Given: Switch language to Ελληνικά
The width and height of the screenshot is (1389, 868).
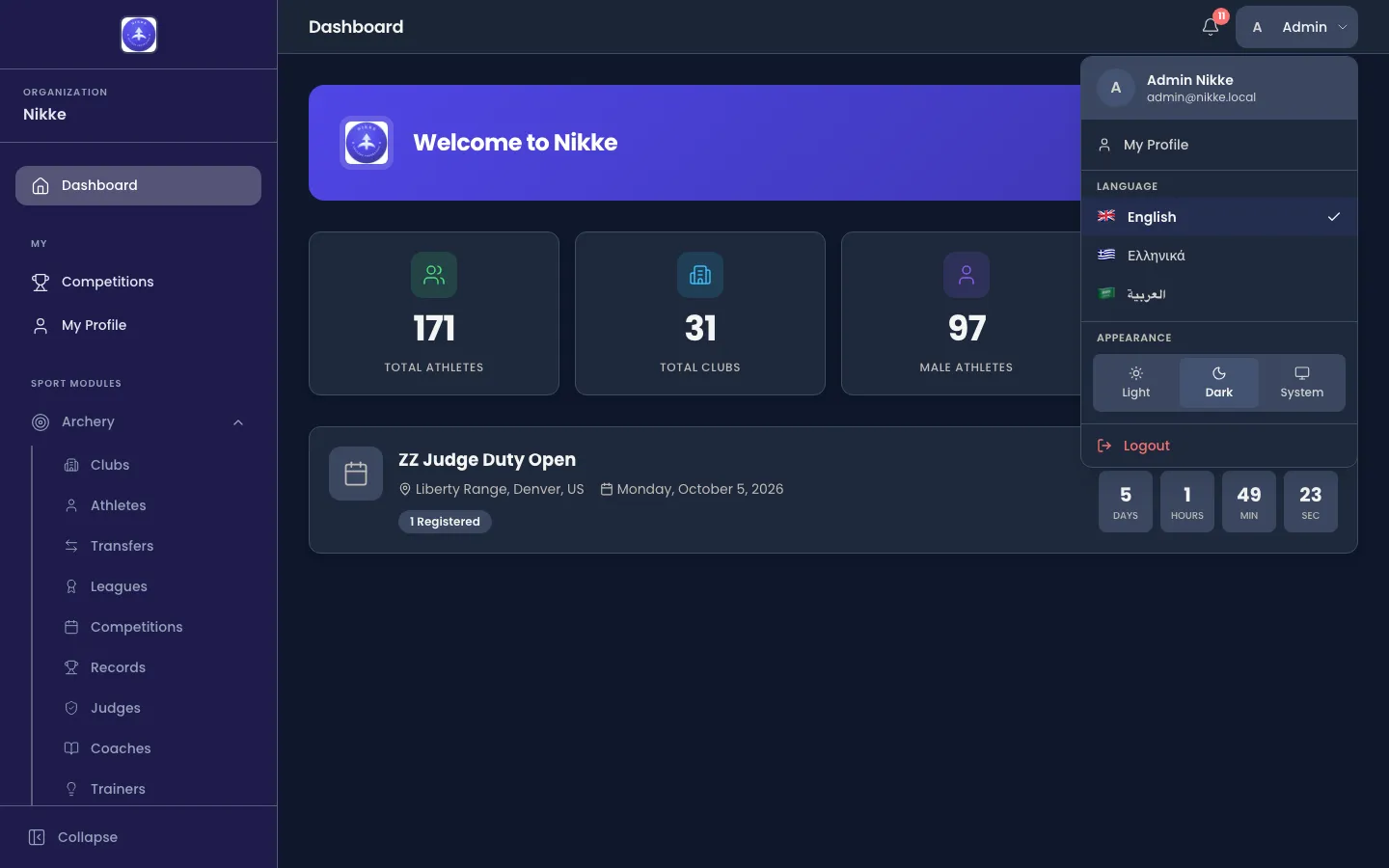Looking at the screenshot, I should [x=1219, y=256].
